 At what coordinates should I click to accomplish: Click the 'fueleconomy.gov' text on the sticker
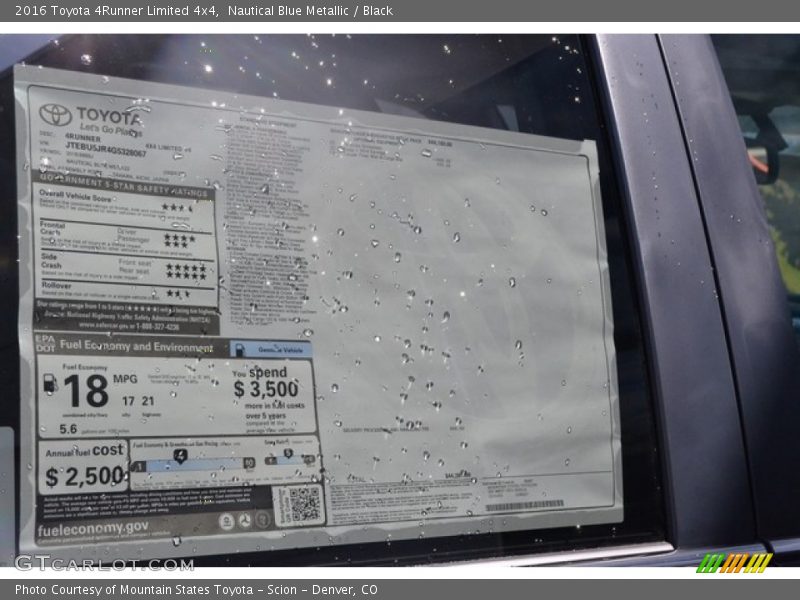click(93, 528)
